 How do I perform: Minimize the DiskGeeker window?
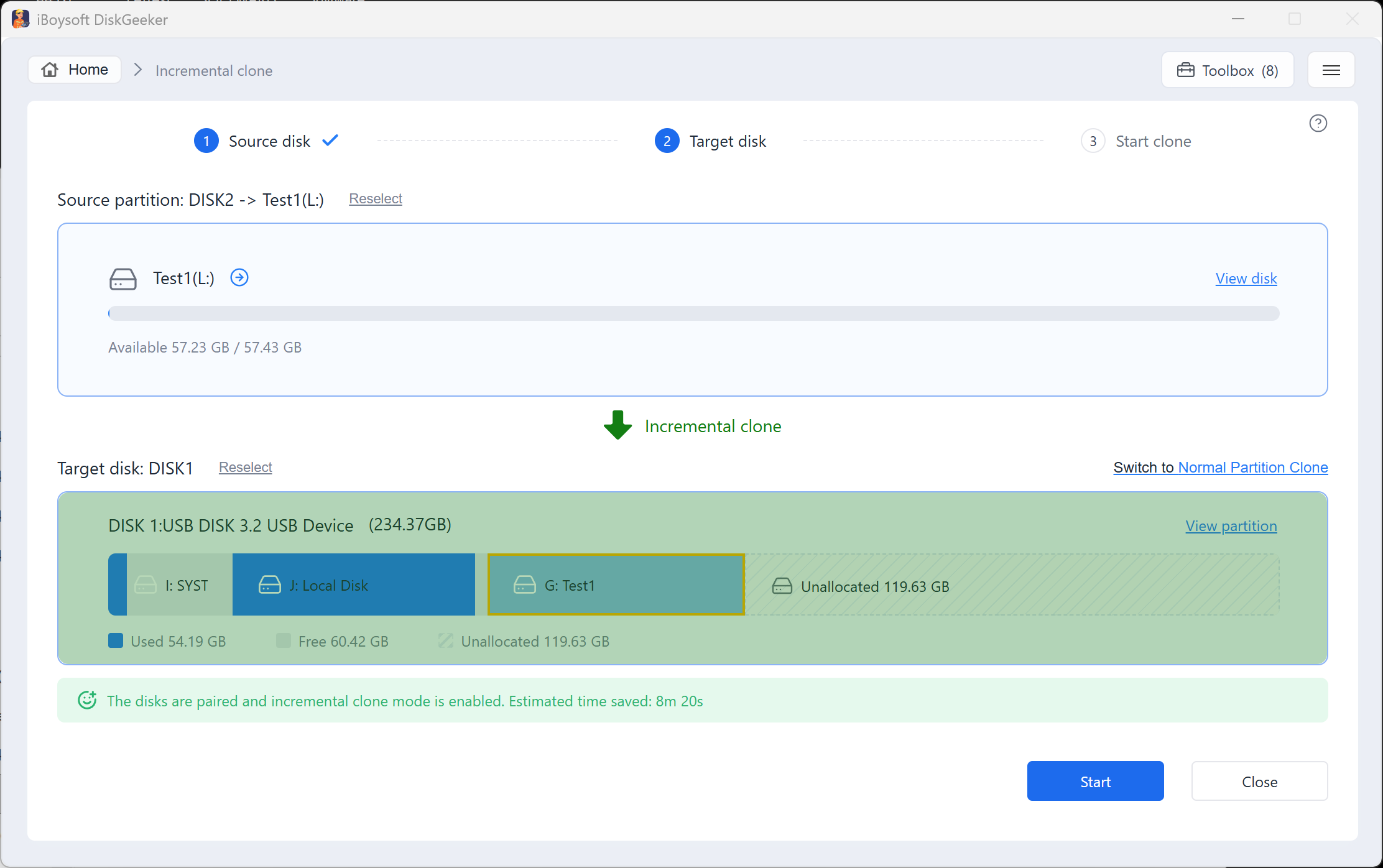(1238, 19)
